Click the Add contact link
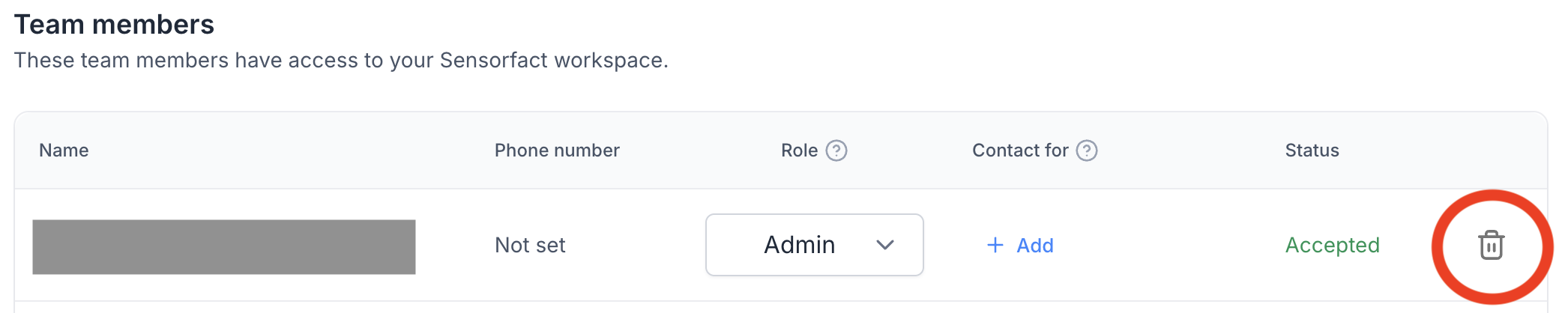1568x313 pixels. [x=1035, y=246]
